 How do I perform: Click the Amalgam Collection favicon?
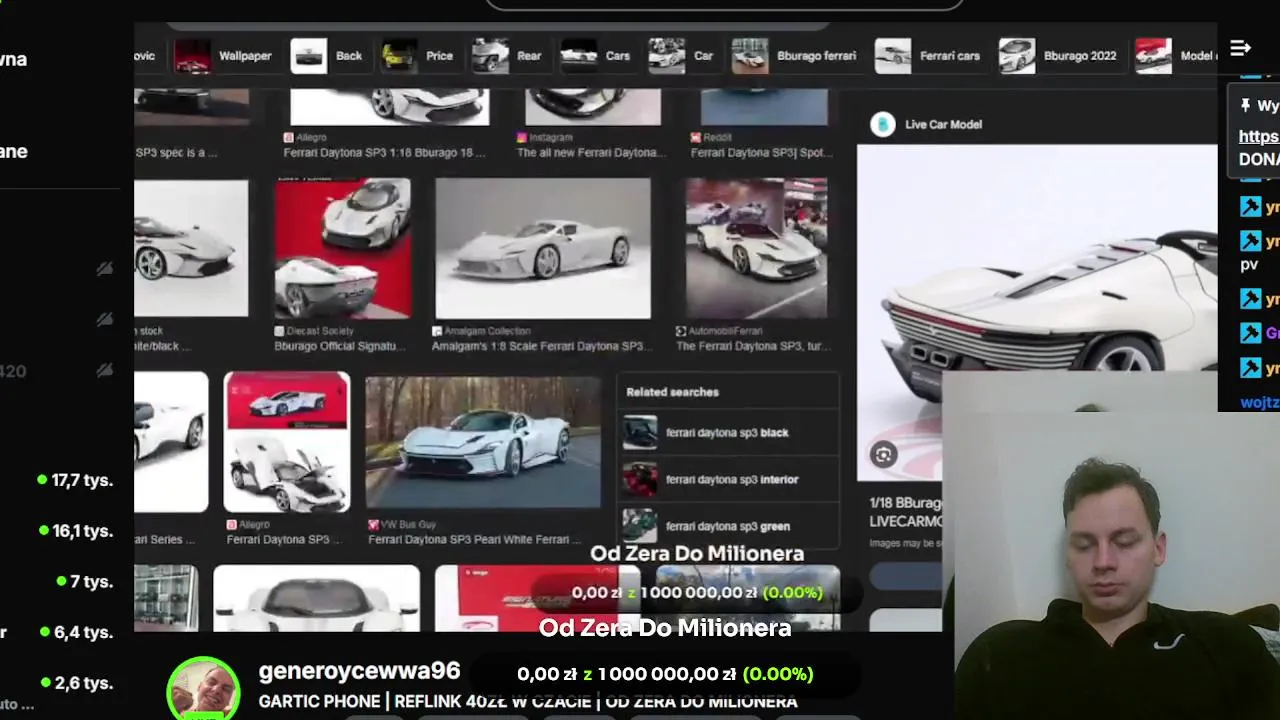click(437, 331)
